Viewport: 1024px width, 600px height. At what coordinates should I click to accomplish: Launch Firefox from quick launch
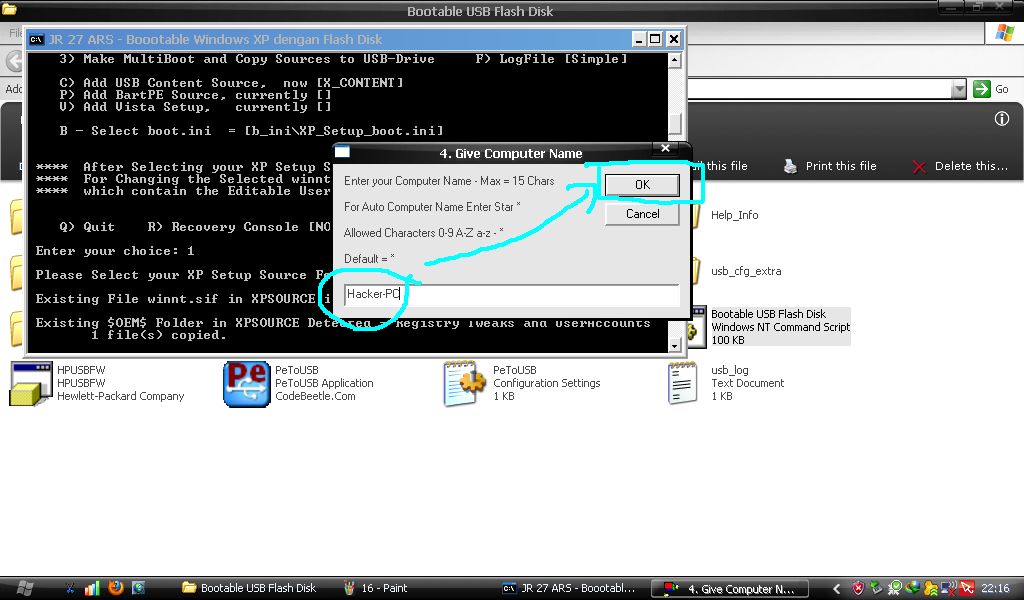coord(116,588)
